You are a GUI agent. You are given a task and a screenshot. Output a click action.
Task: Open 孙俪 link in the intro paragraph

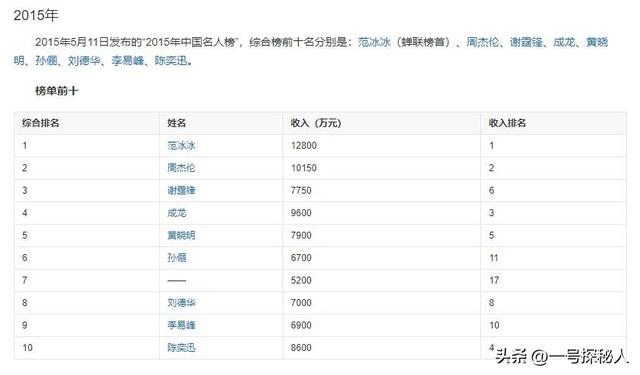point(46,61)
